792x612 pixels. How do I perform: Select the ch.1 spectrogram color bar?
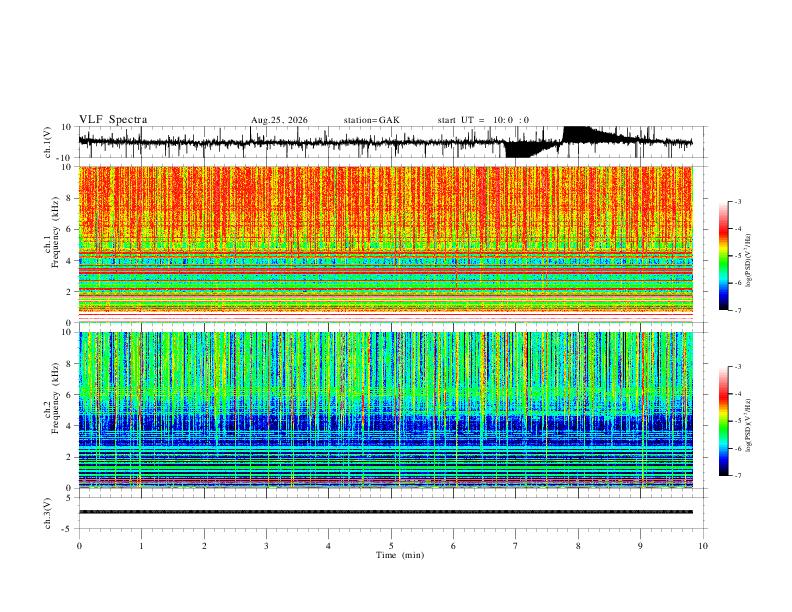click(723, 256)
